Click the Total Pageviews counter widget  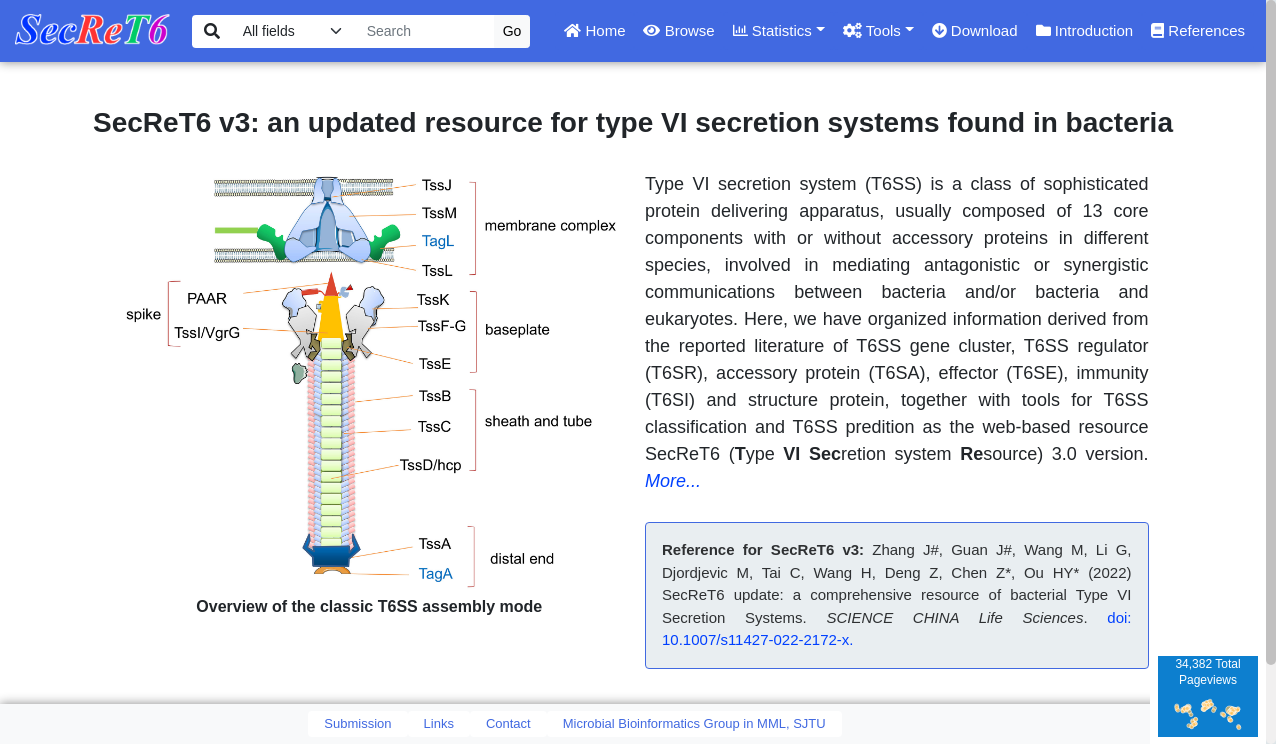click(1207, 696)
